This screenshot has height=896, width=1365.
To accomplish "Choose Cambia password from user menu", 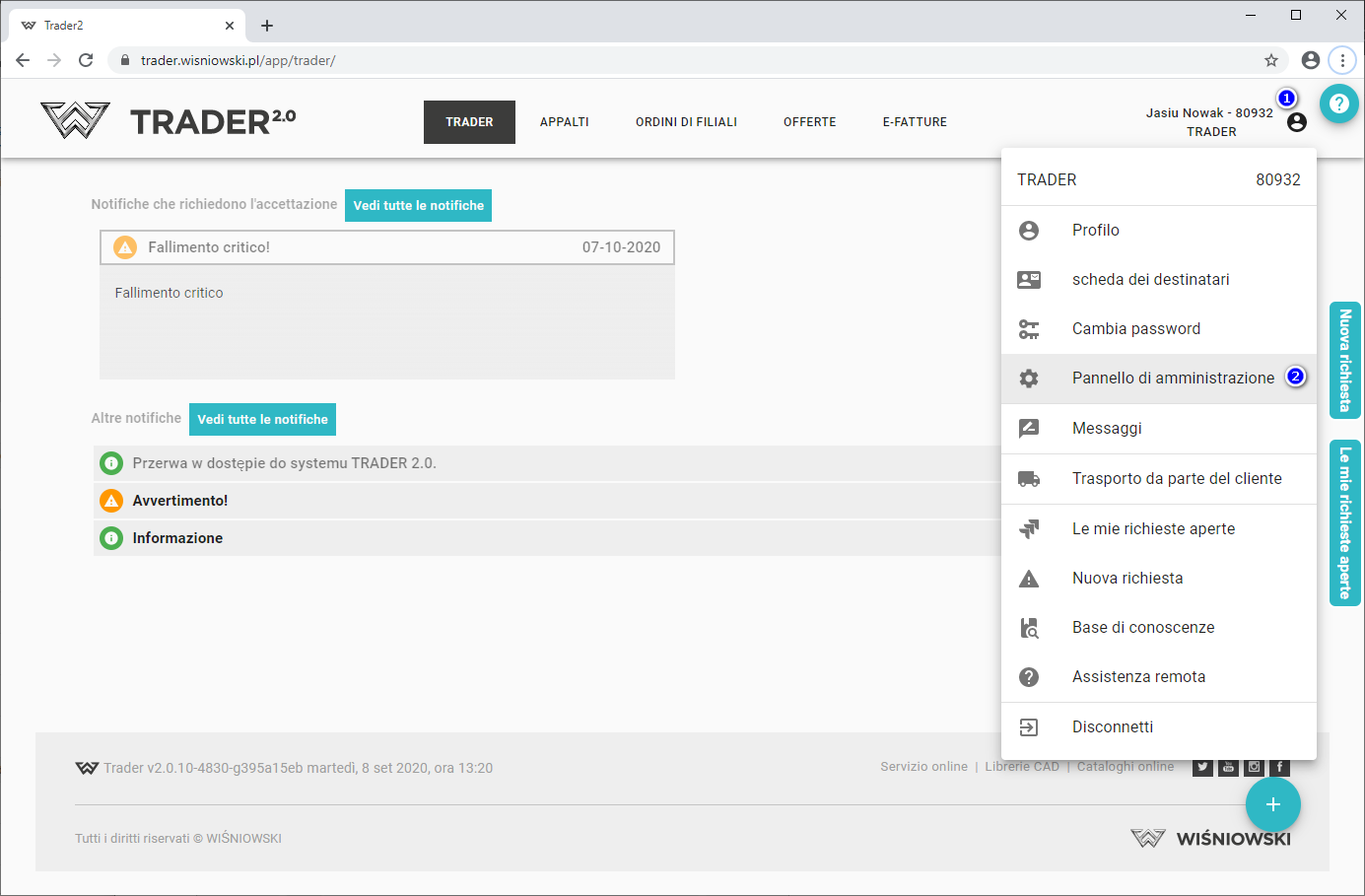I will click(x=1135, y=329).
